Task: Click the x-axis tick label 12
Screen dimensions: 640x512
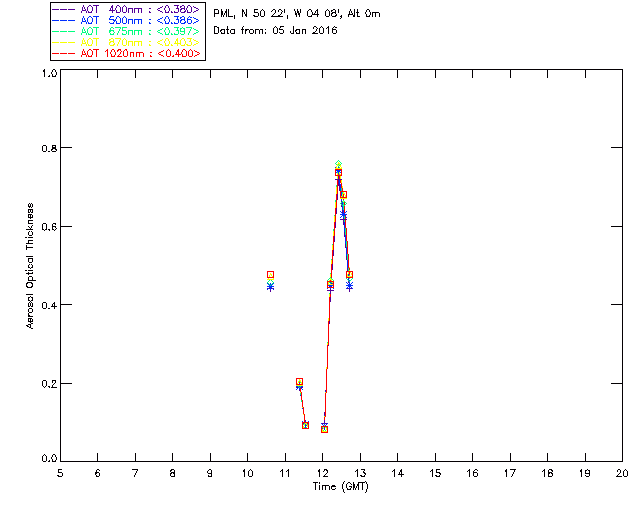Action: (322, 473)
